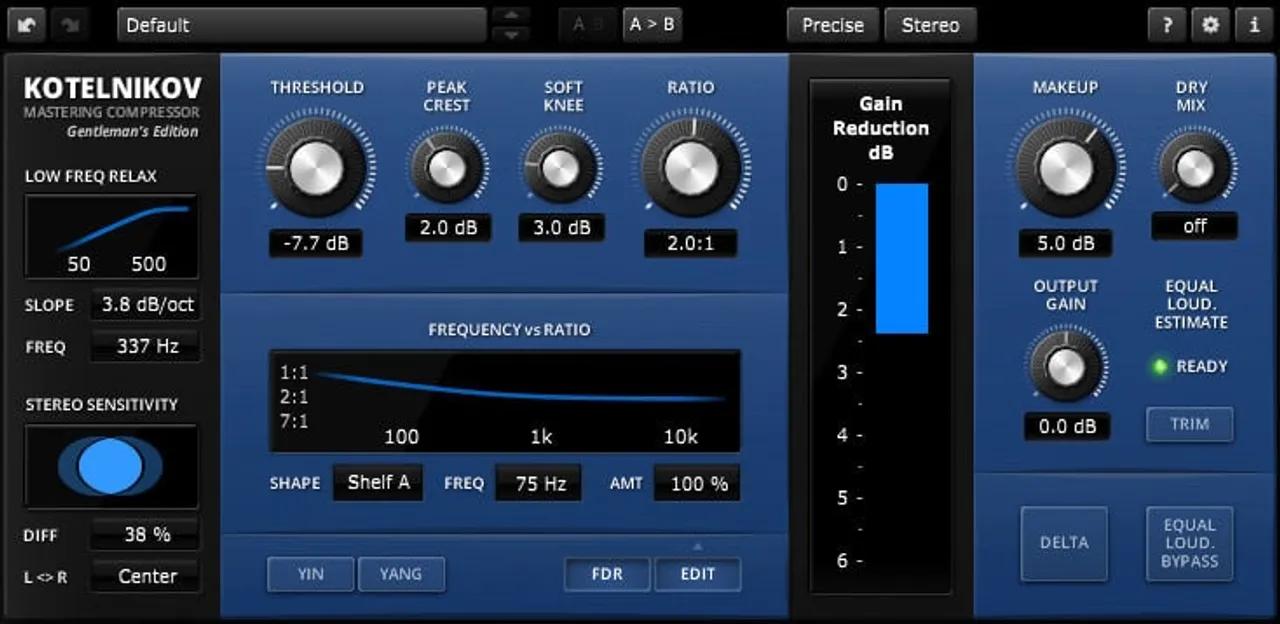Click the Output Gain knob
The height and width of the screenshot is (624, 1280).
coord(1066,365)
